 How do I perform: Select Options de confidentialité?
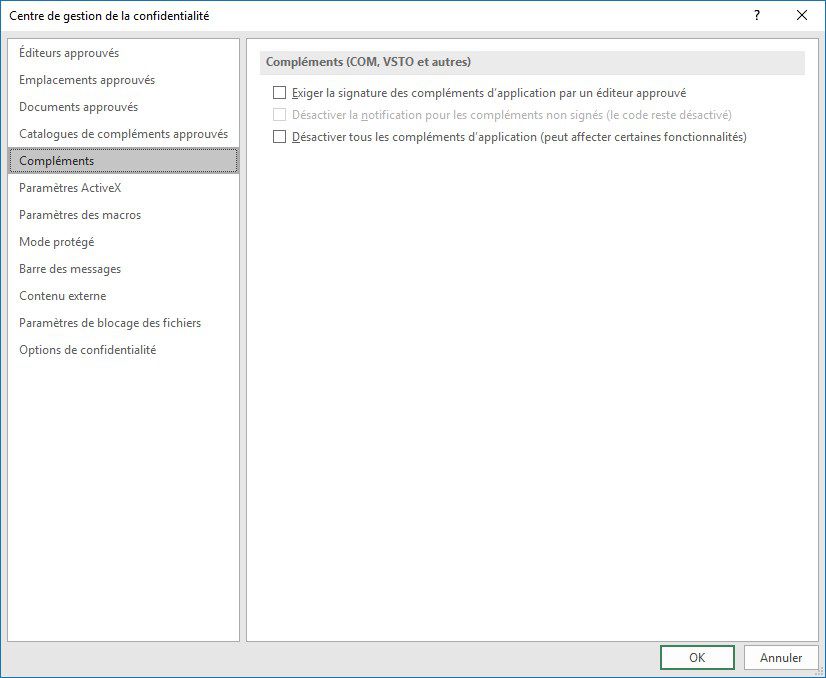coord(123,350)
